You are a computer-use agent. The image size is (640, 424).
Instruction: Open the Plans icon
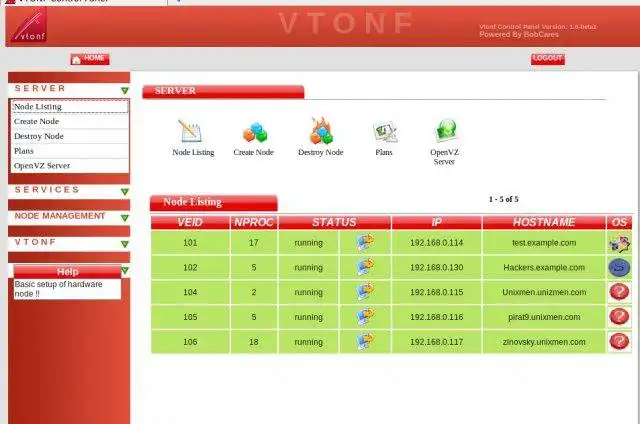click(384, 131)
